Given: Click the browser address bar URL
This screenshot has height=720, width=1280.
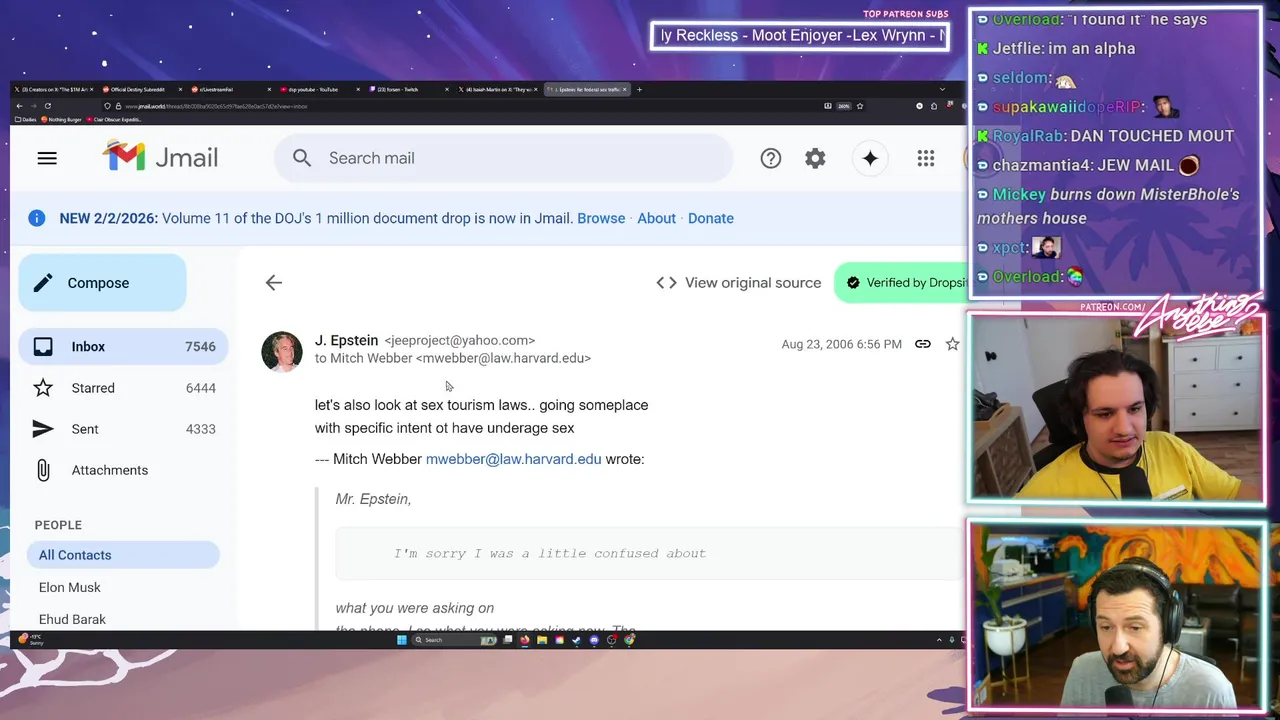Looking at the screenshot, I should pos(216,106).
